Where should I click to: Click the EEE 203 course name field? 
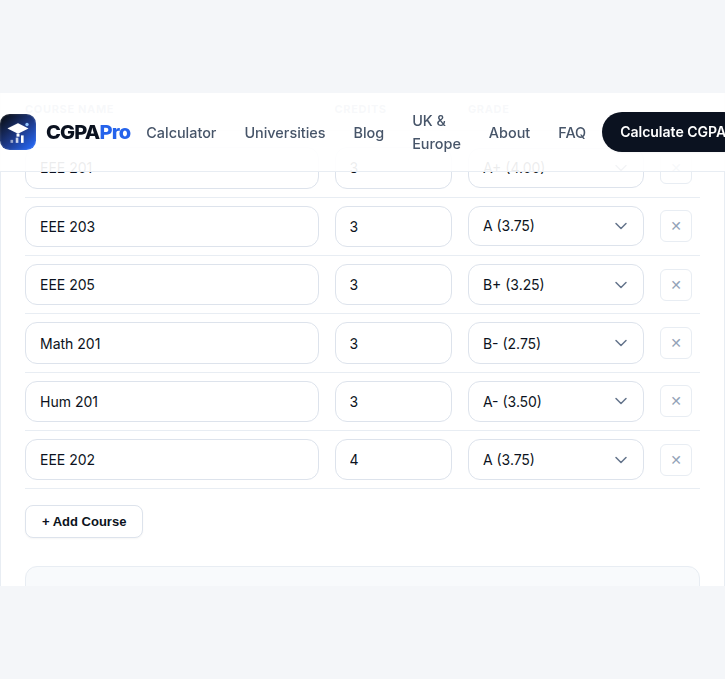(172, 226)
